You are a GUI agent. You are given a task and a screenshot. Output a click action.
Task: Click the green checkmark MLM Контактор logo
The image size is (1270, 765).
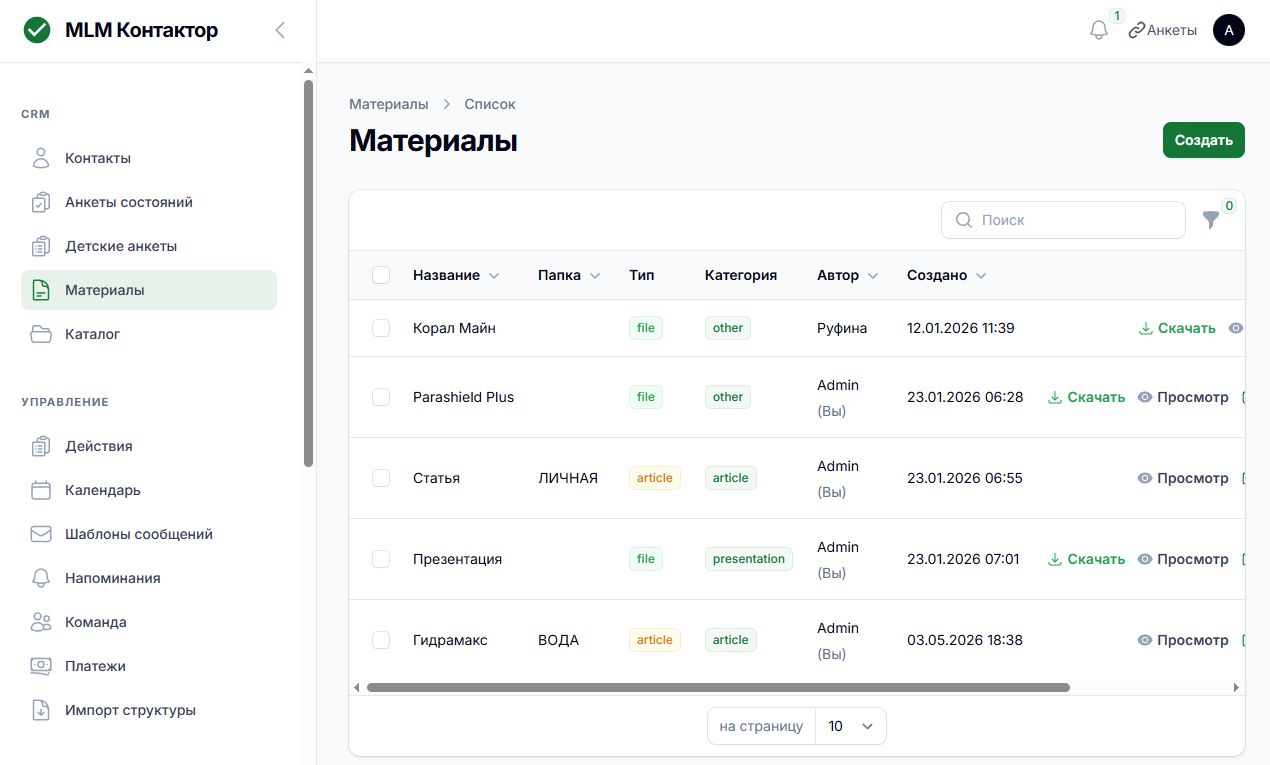[37, 31]
